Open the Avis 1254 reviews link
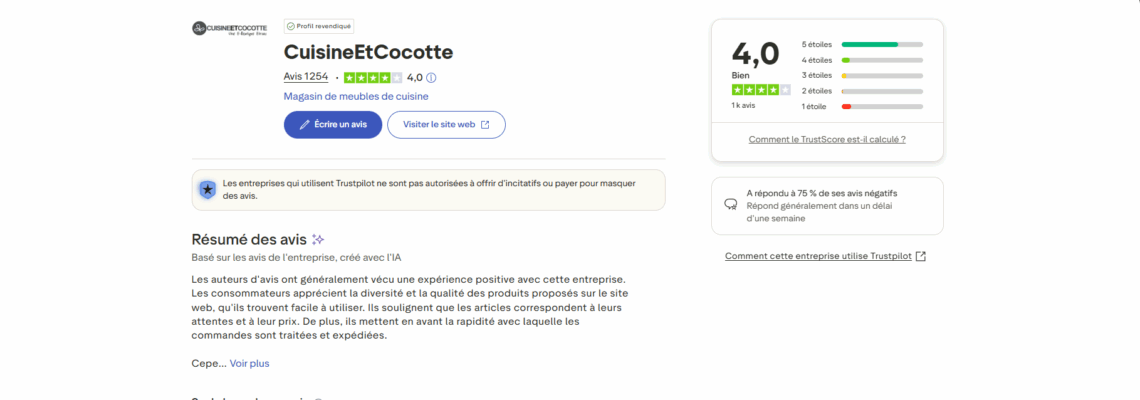This screenshot has width=1140, height=400. (306, 77)
